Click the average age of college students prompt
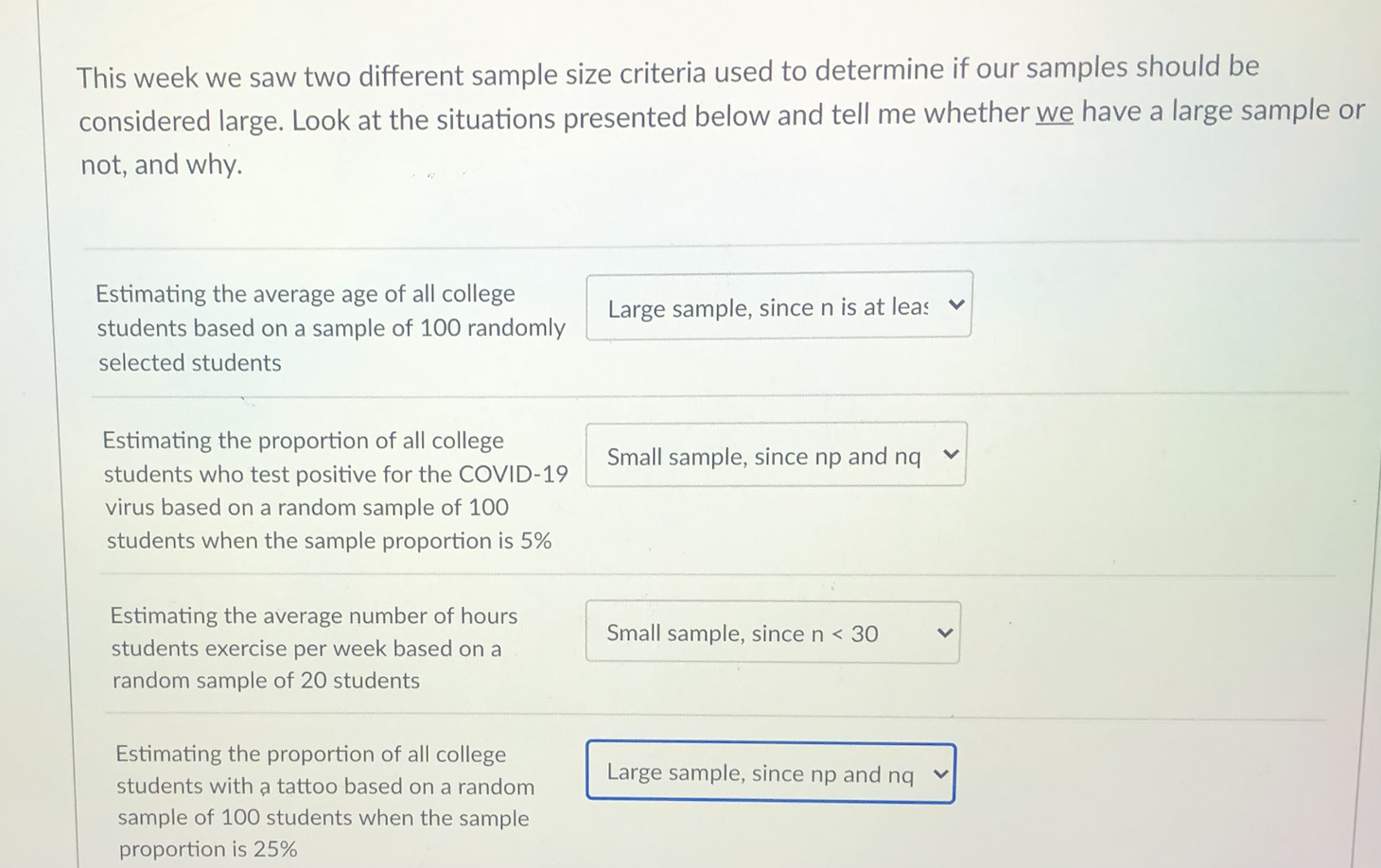 point(330,327)
